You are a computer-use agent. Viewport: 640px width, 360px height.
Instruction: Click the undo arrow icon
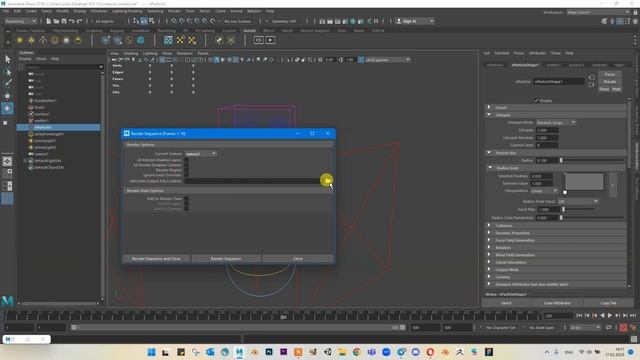click(72, 21)
